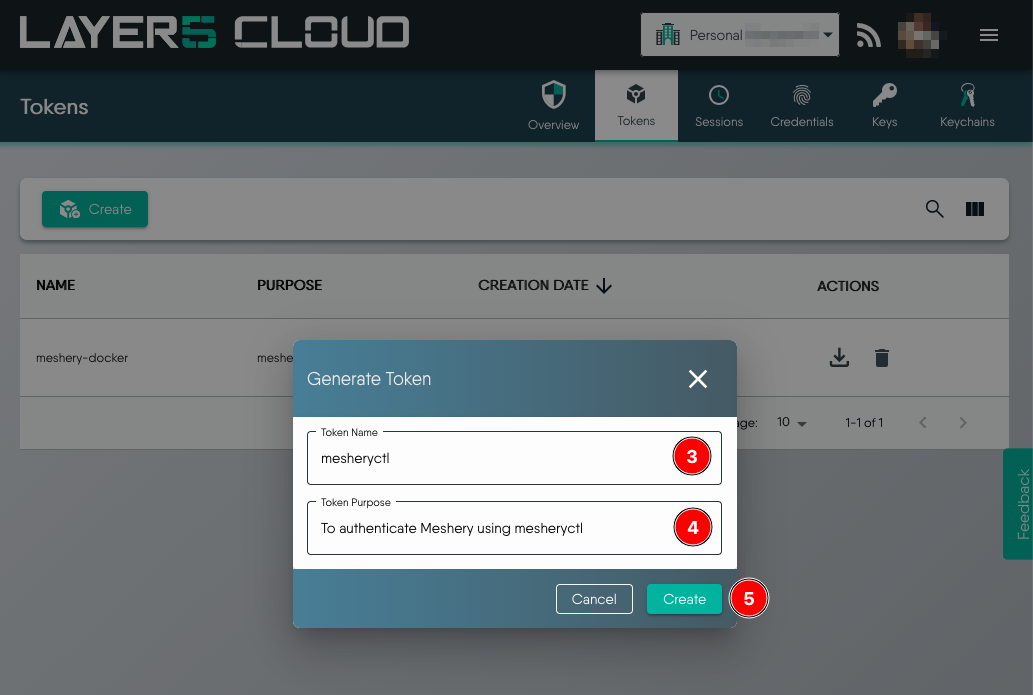Open the Feedback side tab
Image resolution: width=1033 pixels, height=695 pixels.
1020,504
